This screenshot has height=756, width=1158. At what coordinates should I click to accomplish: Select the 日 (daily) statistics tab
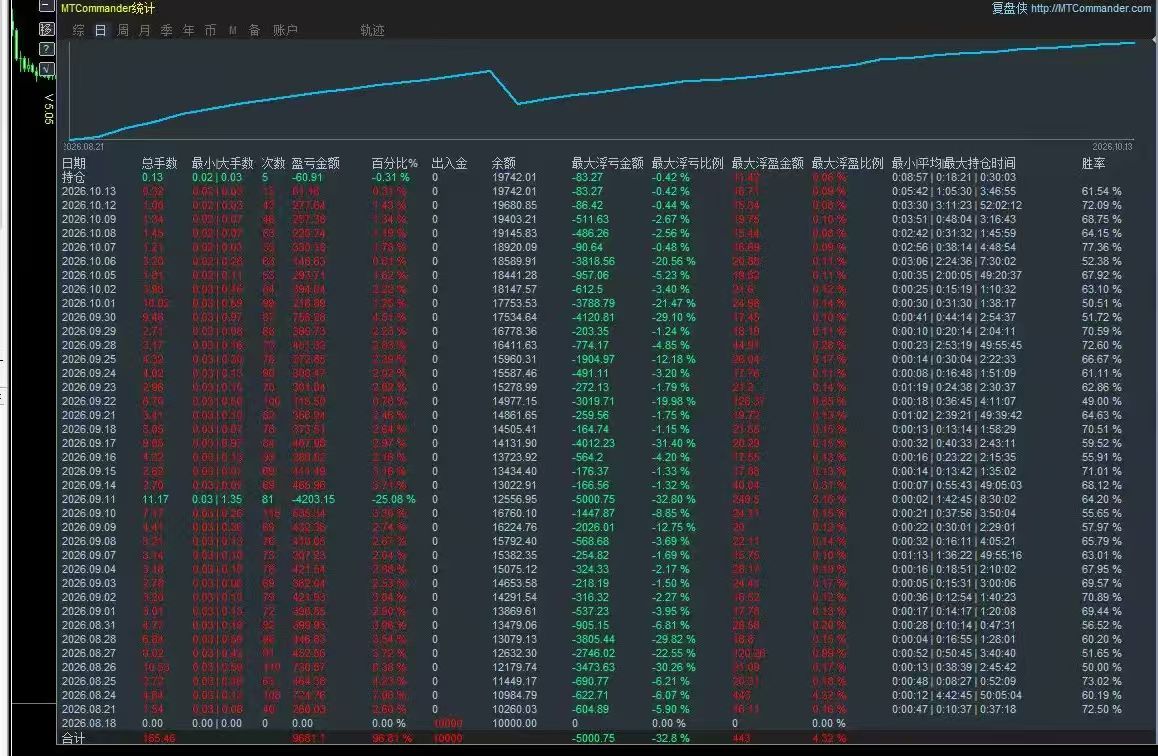point(100,30)
